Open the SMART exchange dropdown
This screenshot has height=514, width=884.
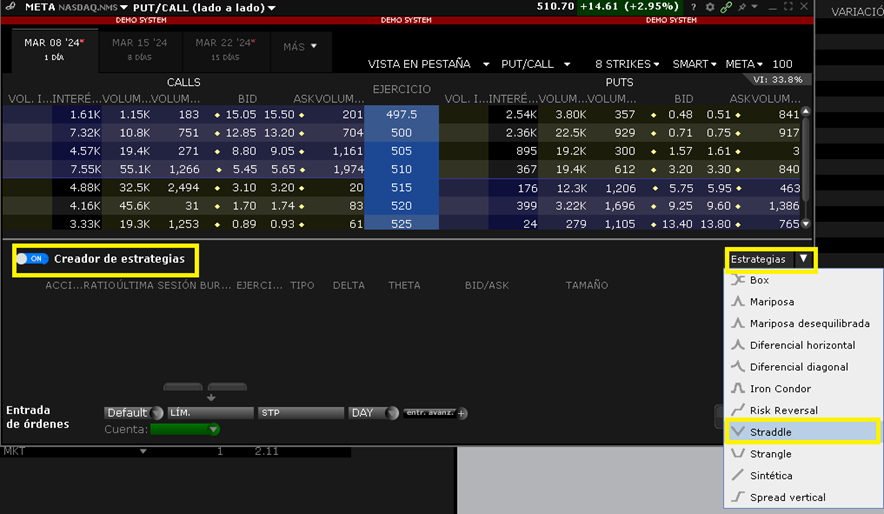tap(696, 64)
